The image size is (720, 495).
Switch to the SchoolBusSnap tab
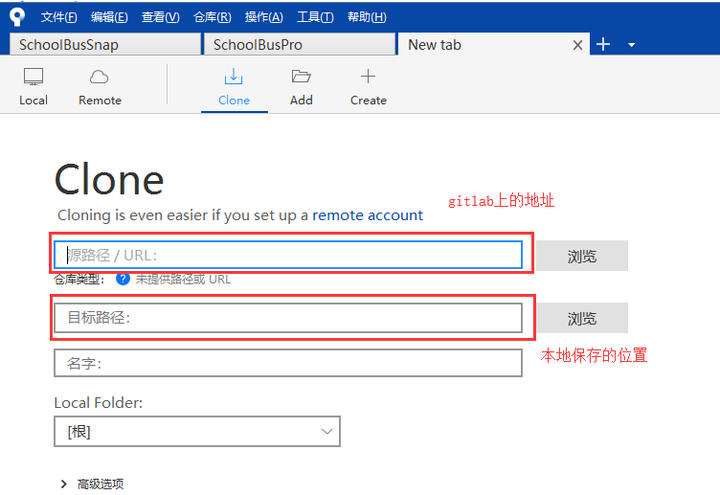coord(105,45)
